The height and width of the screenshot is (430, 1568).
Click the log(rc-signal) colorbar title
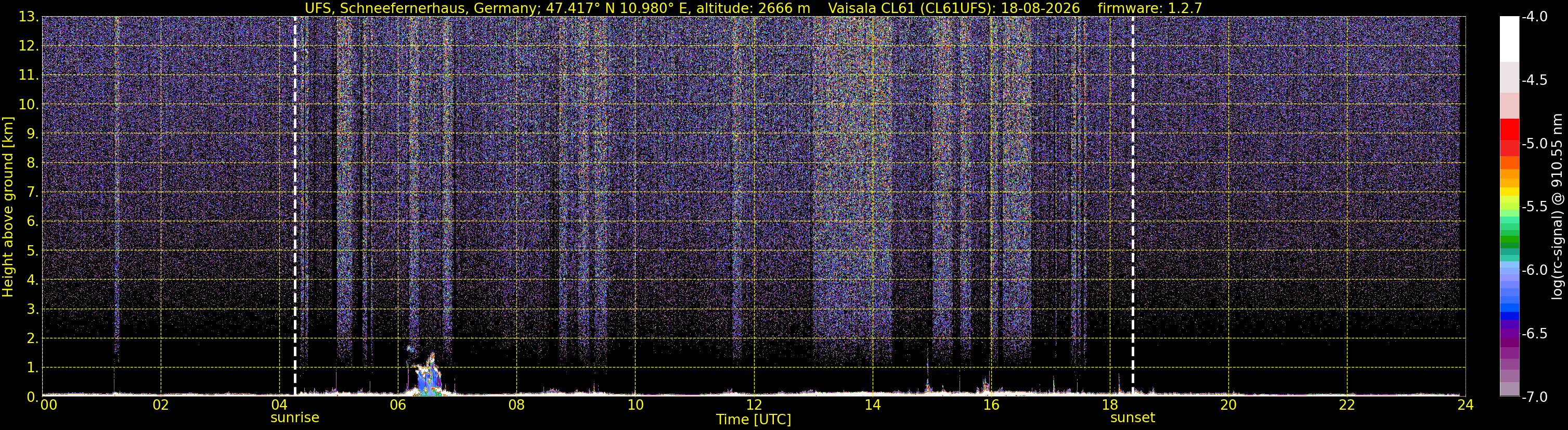click(1557, 207)
